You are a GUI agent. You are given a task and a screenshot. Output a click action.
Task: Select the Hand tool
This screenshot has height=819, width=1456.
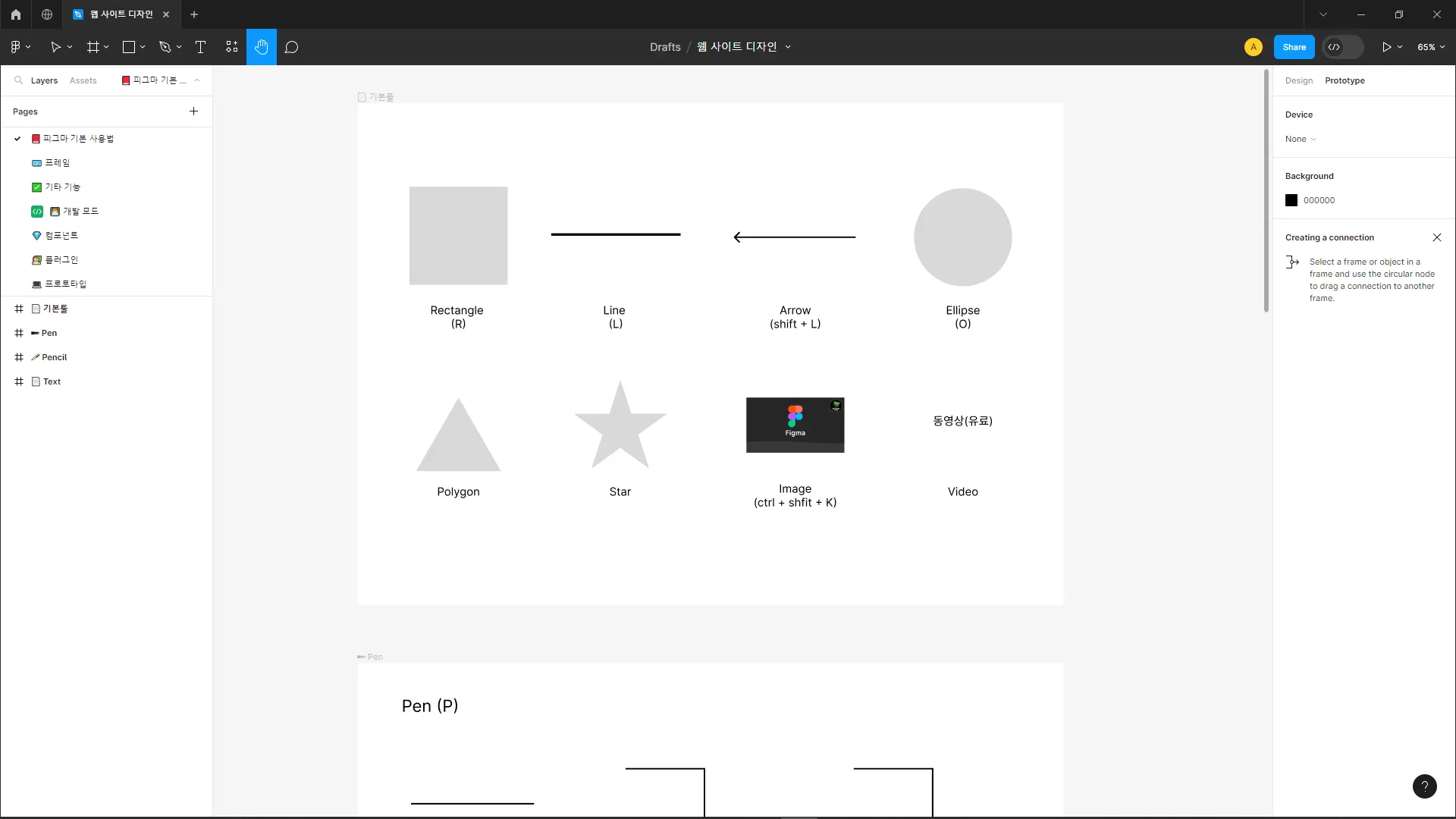tap(261, 47)
